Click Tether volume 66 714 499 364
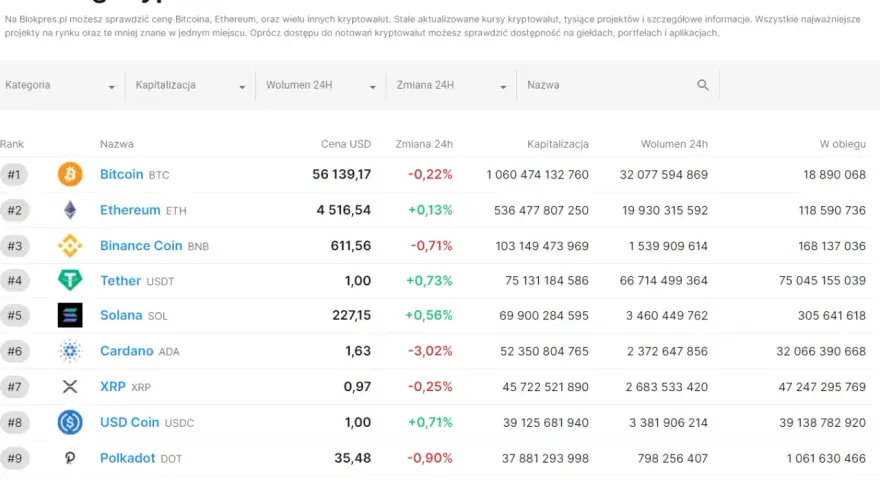The image size is (880, 480). pos(664,280)
